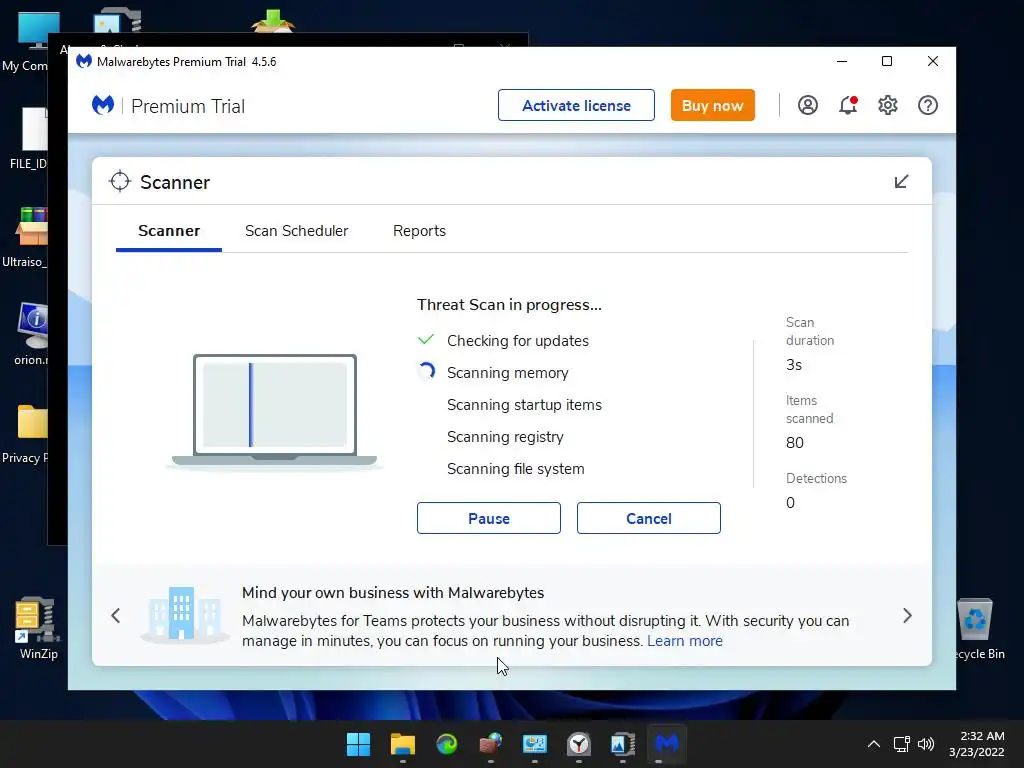The width and height of the screenshot is (1024, 768).
Task: Click the picture document taskbar icon
Action: tap(623, 744)
